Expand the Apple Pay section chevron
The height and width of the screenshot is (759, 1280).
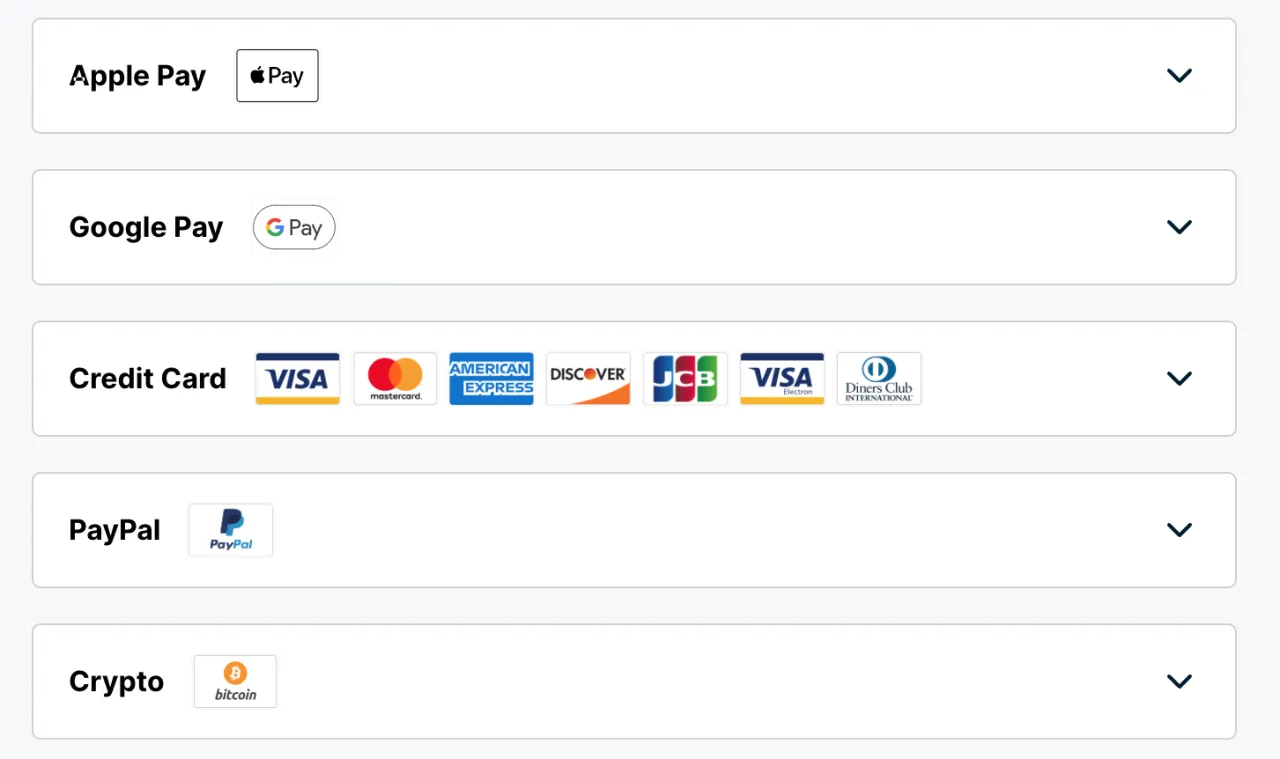pyautogui.click(x=1180, y=76)
